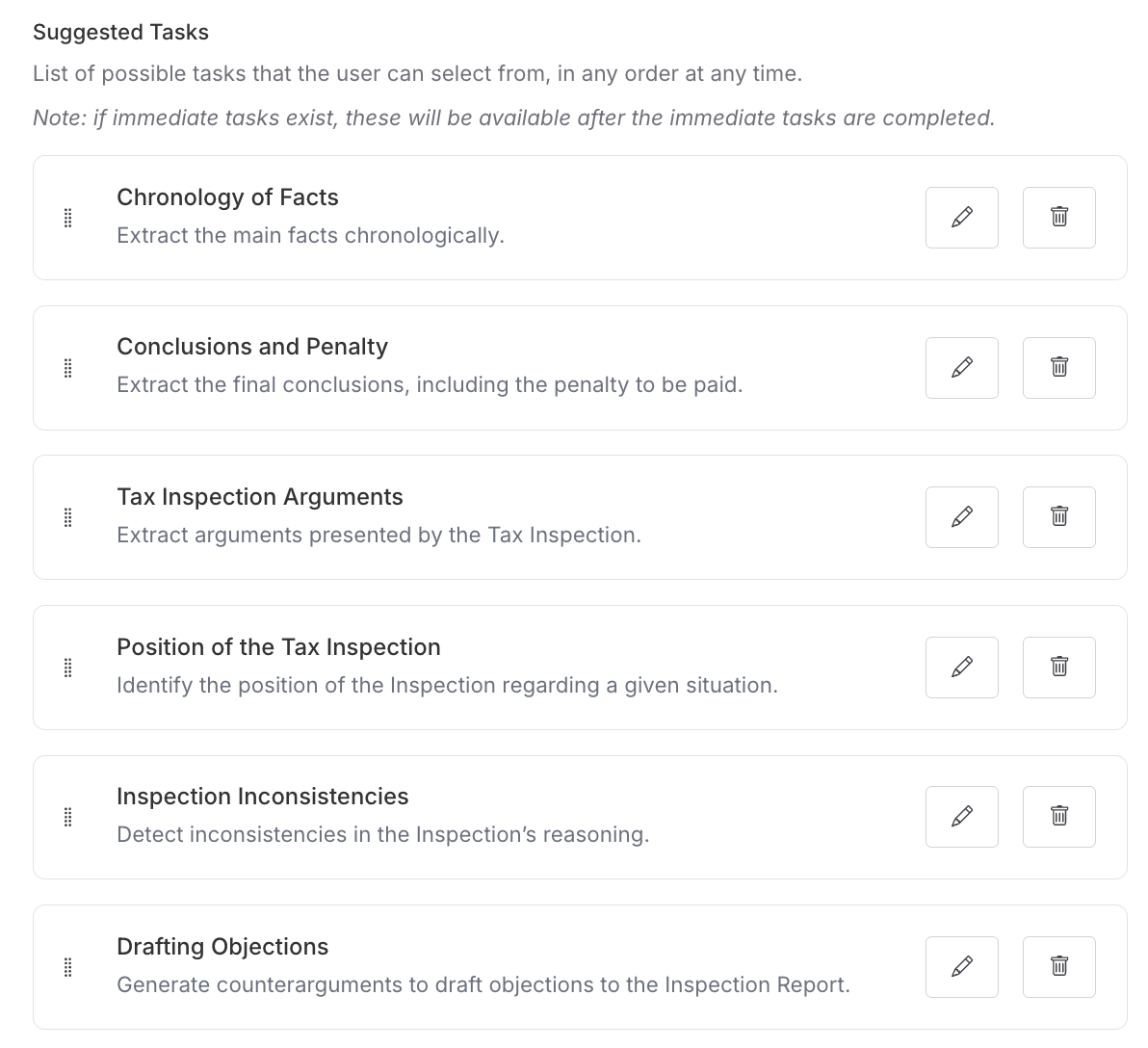
Task: Delete the Chronology of Facts task
Action: tap(1058, 218)
